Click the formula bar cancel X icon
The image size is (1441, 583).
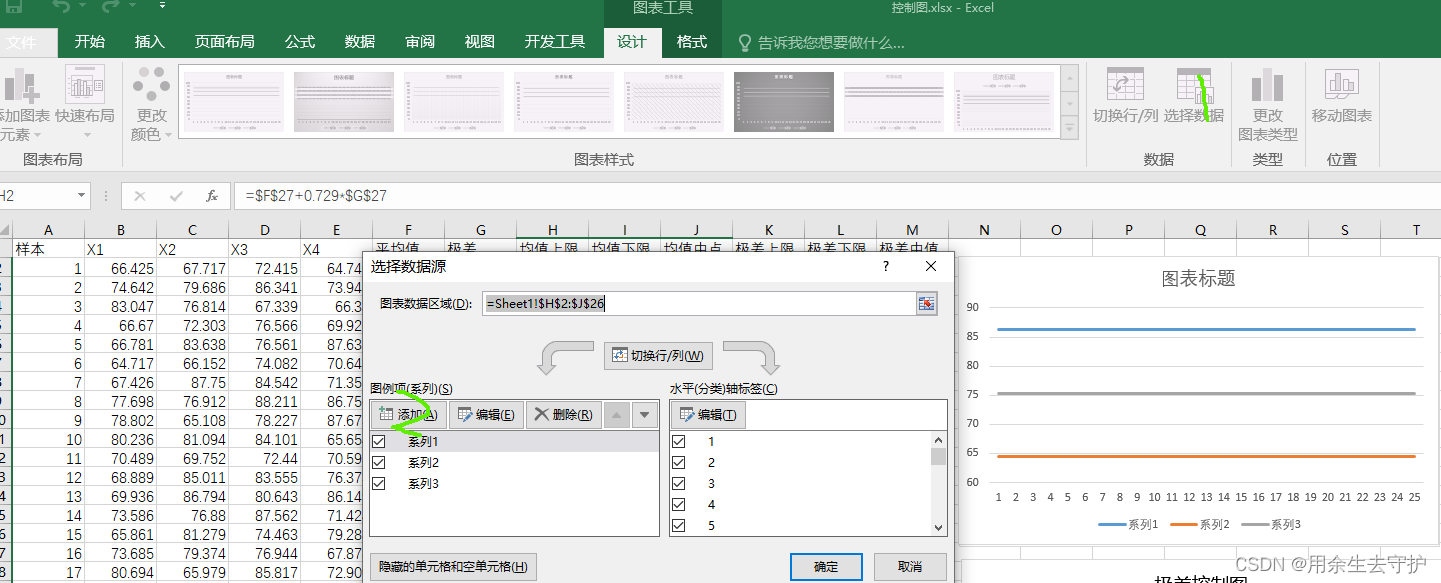(x=140, y=196)
